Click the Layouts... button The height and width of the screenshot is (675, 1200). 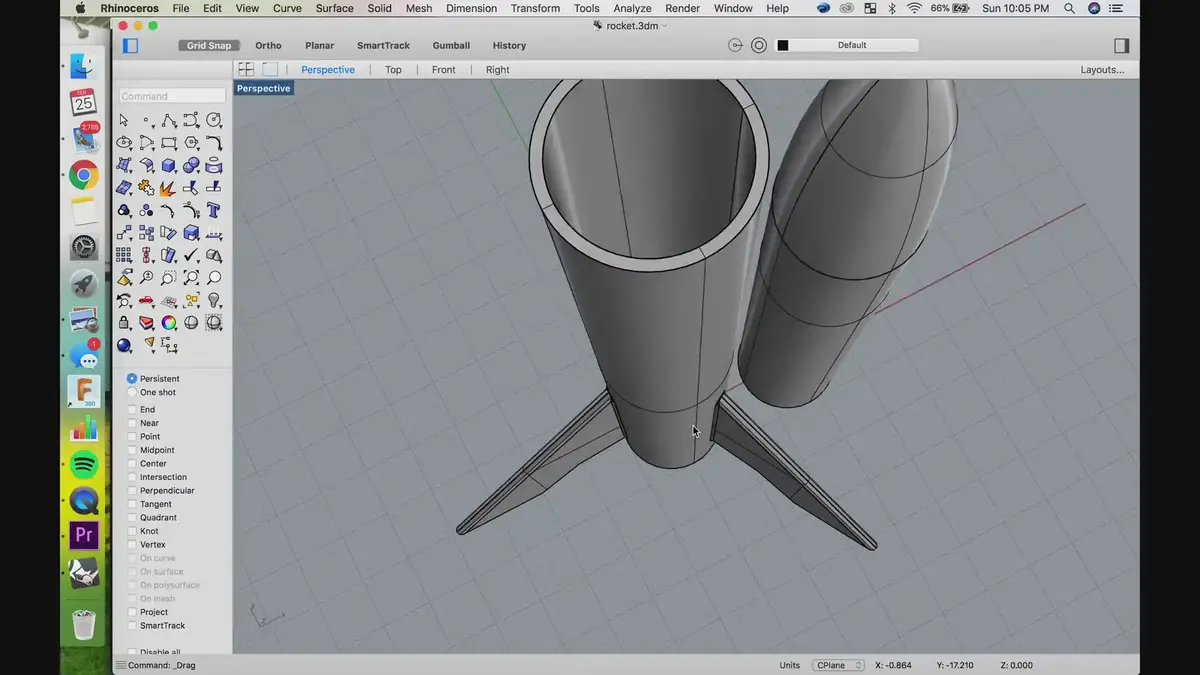pyautogui.click(x=1102, y=69)
